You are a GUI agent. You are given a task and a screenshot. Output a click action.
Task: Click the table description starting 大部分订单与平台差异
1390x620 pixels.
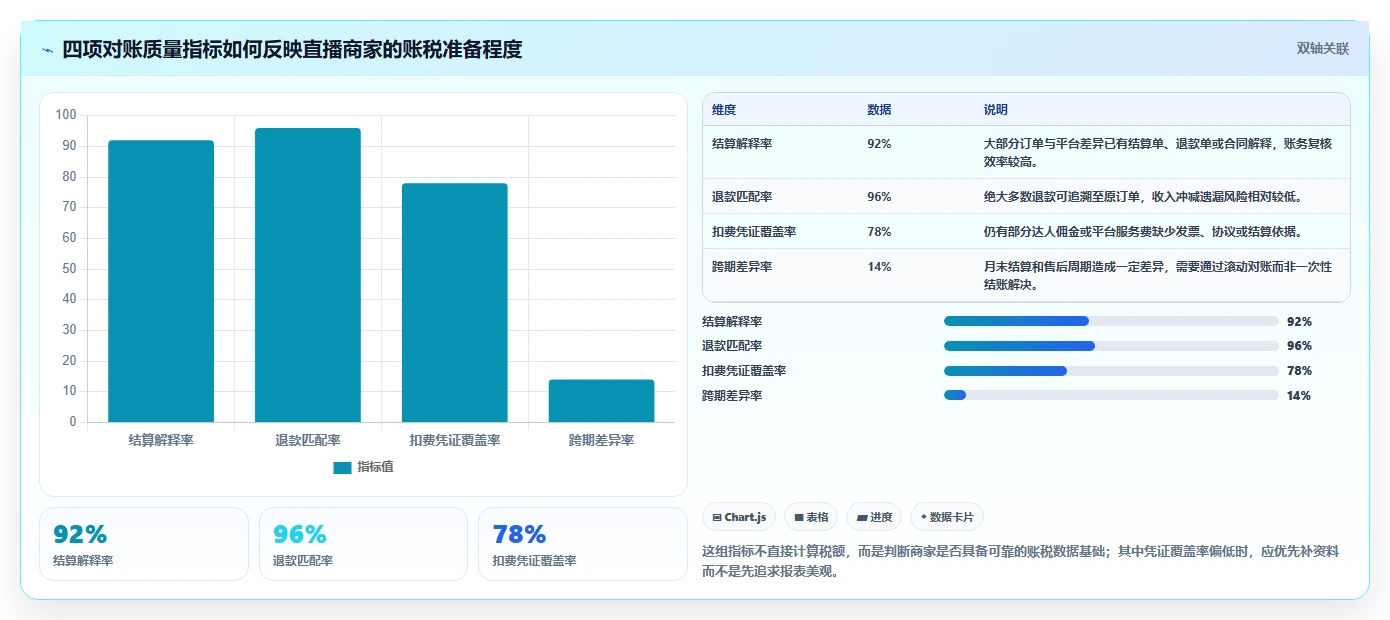pos(1158,153)
